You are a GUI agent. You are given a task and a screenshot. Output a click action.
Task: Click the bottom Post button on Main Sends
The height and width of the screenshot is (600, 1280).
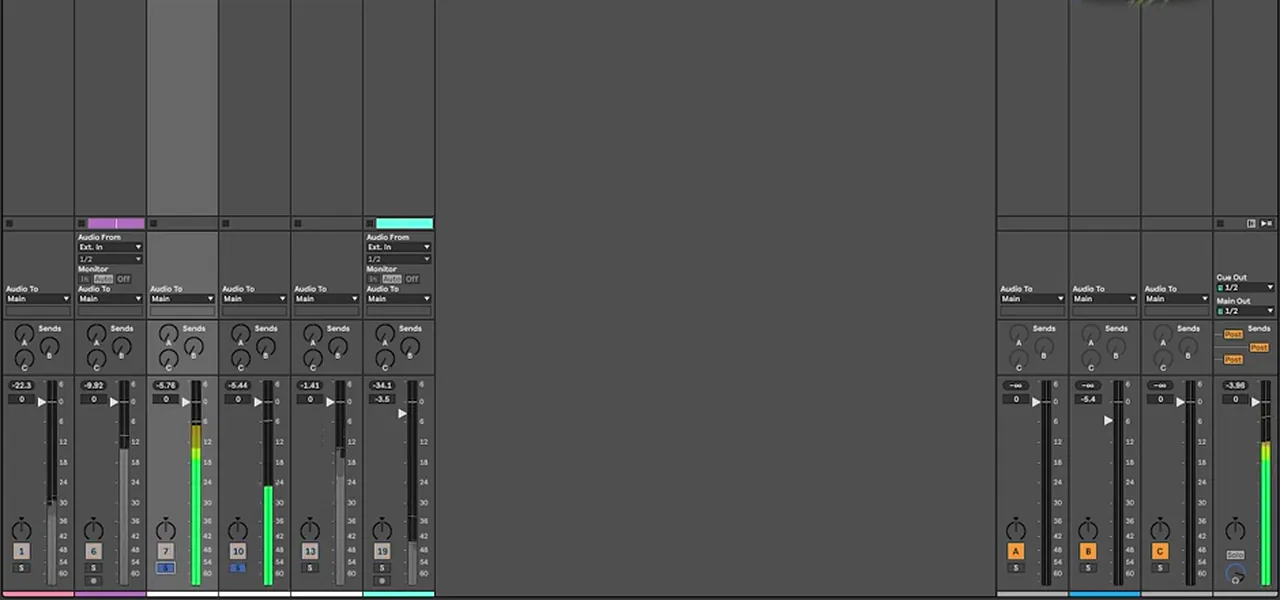click(1233, 359)
